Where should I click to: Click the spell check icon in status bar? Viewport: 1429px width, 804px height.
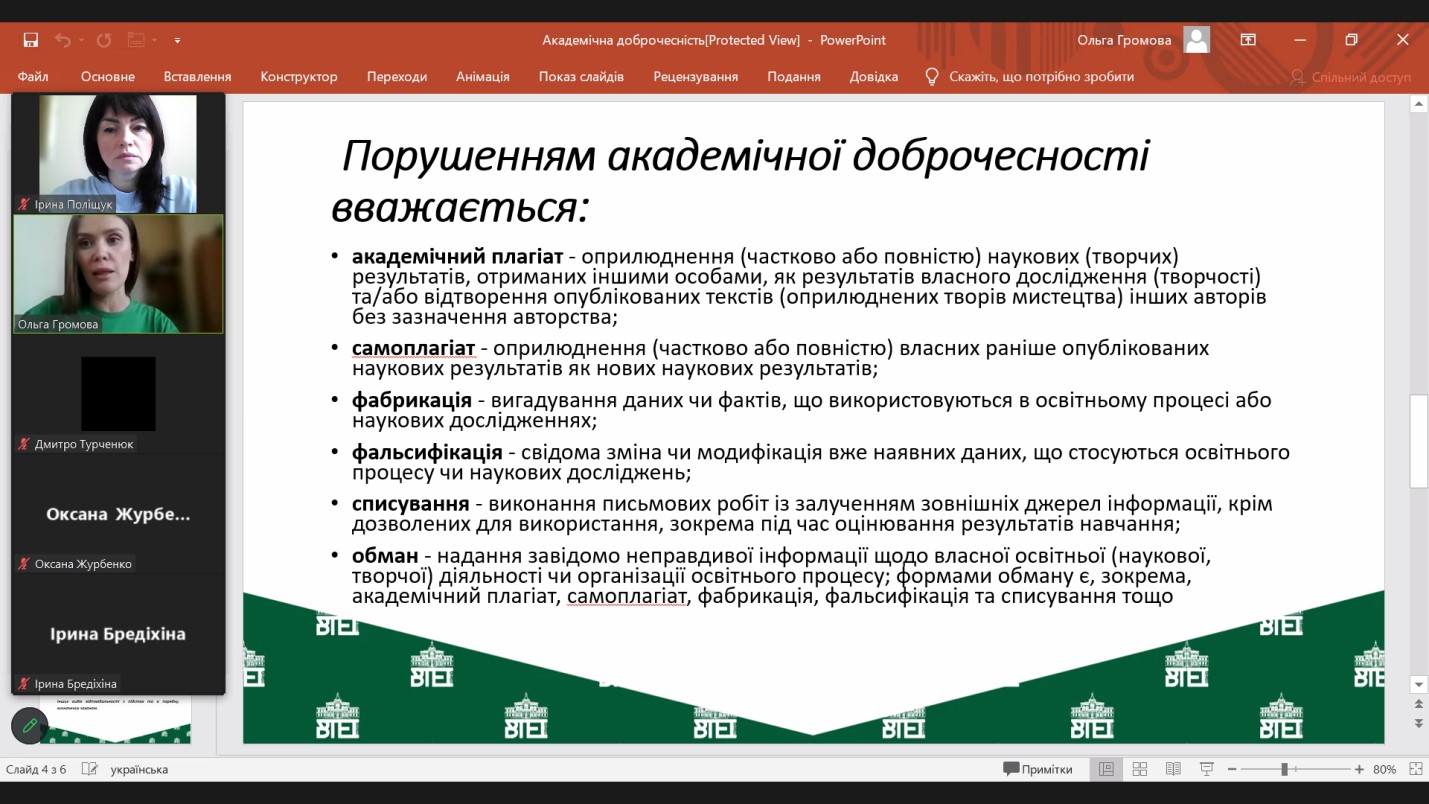pyautogui.click(x=90, y=769)
